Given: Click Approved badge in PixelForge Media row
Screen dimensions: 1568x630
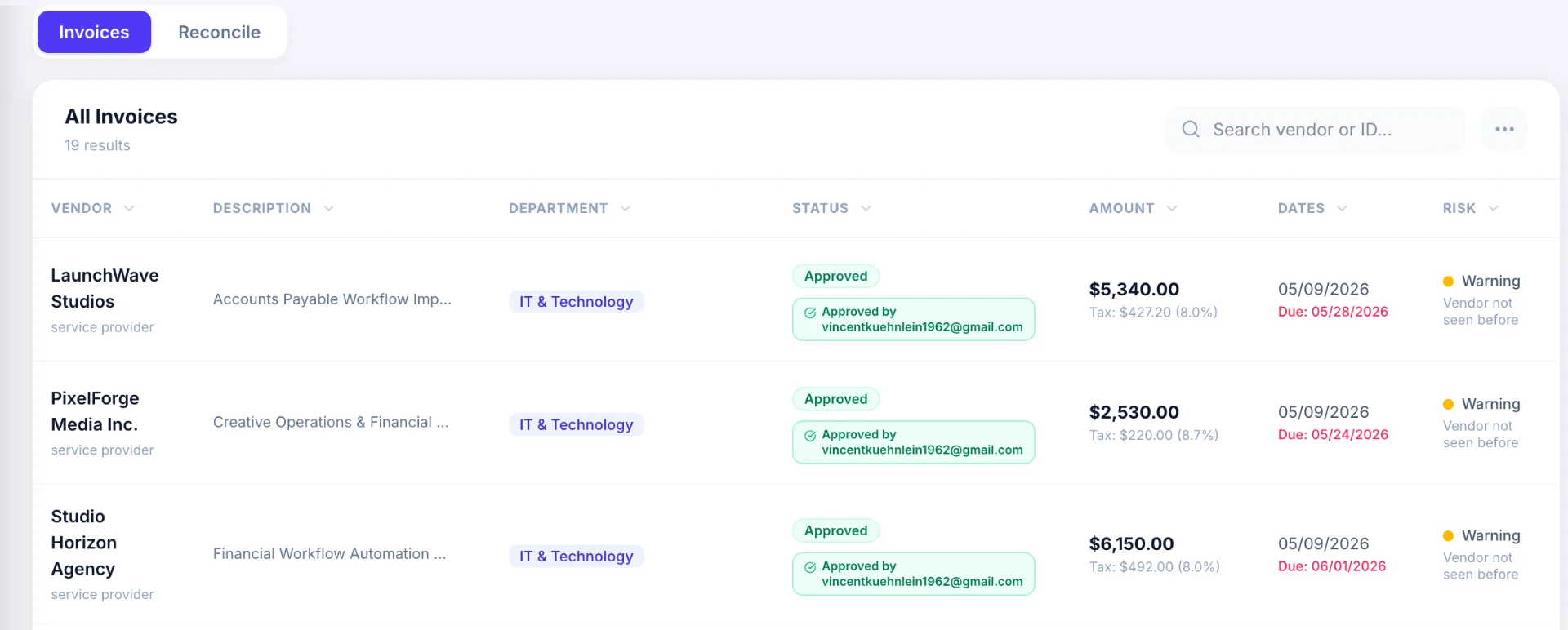Looking at the screenshot, I should pos(835,399).
